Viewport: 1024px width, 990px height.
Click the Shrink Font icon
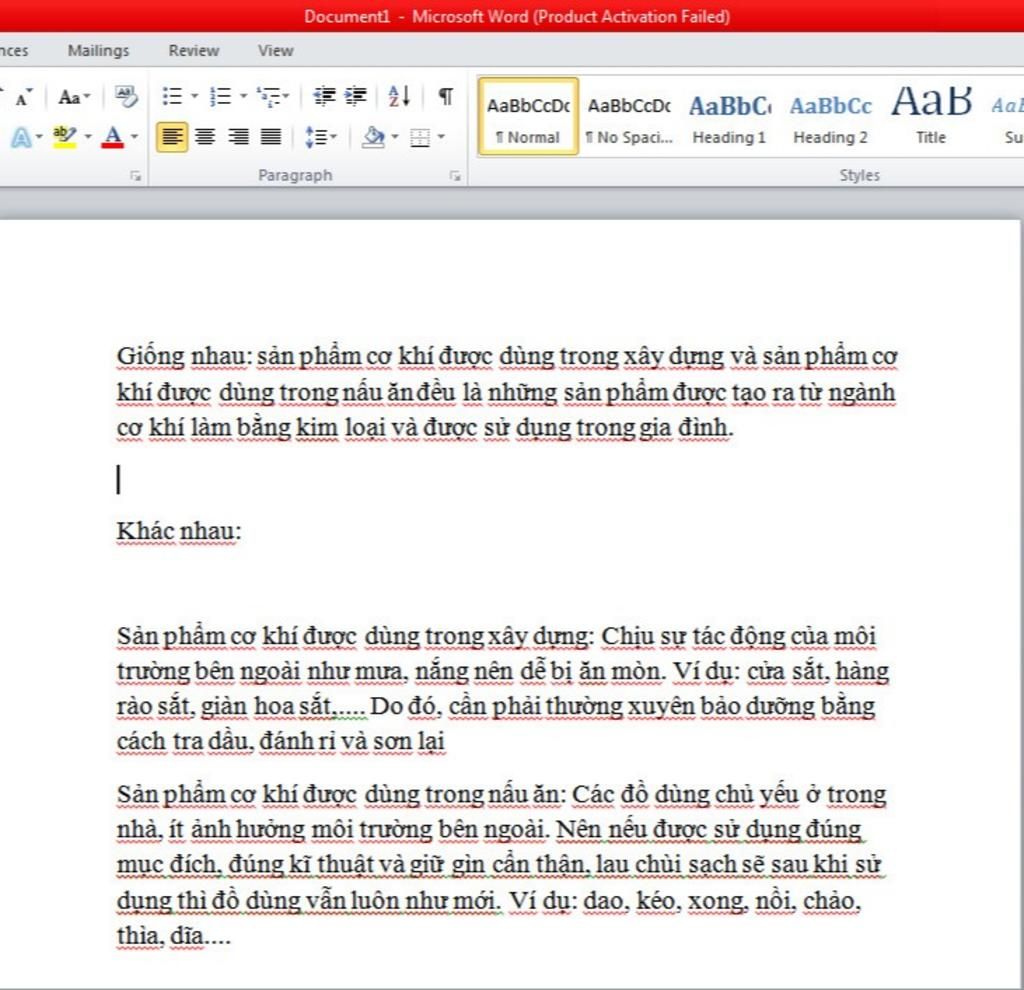(24, 98)
